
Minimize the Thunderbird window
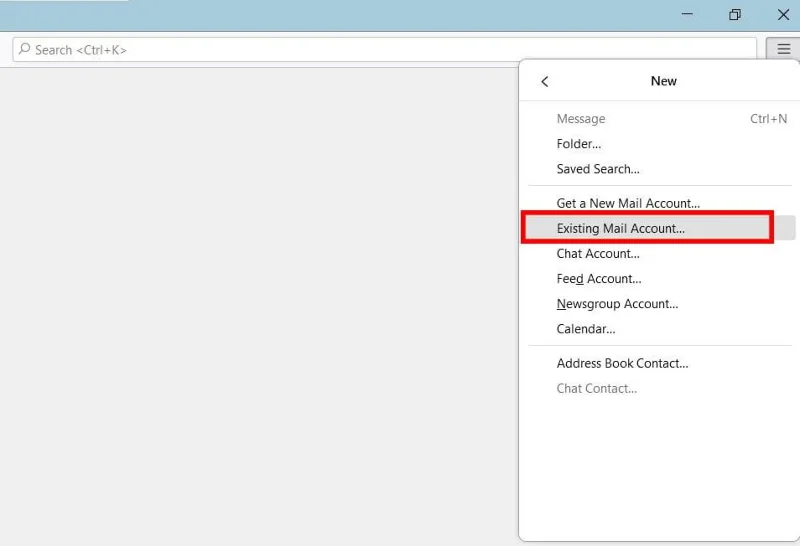coord(687,14)
